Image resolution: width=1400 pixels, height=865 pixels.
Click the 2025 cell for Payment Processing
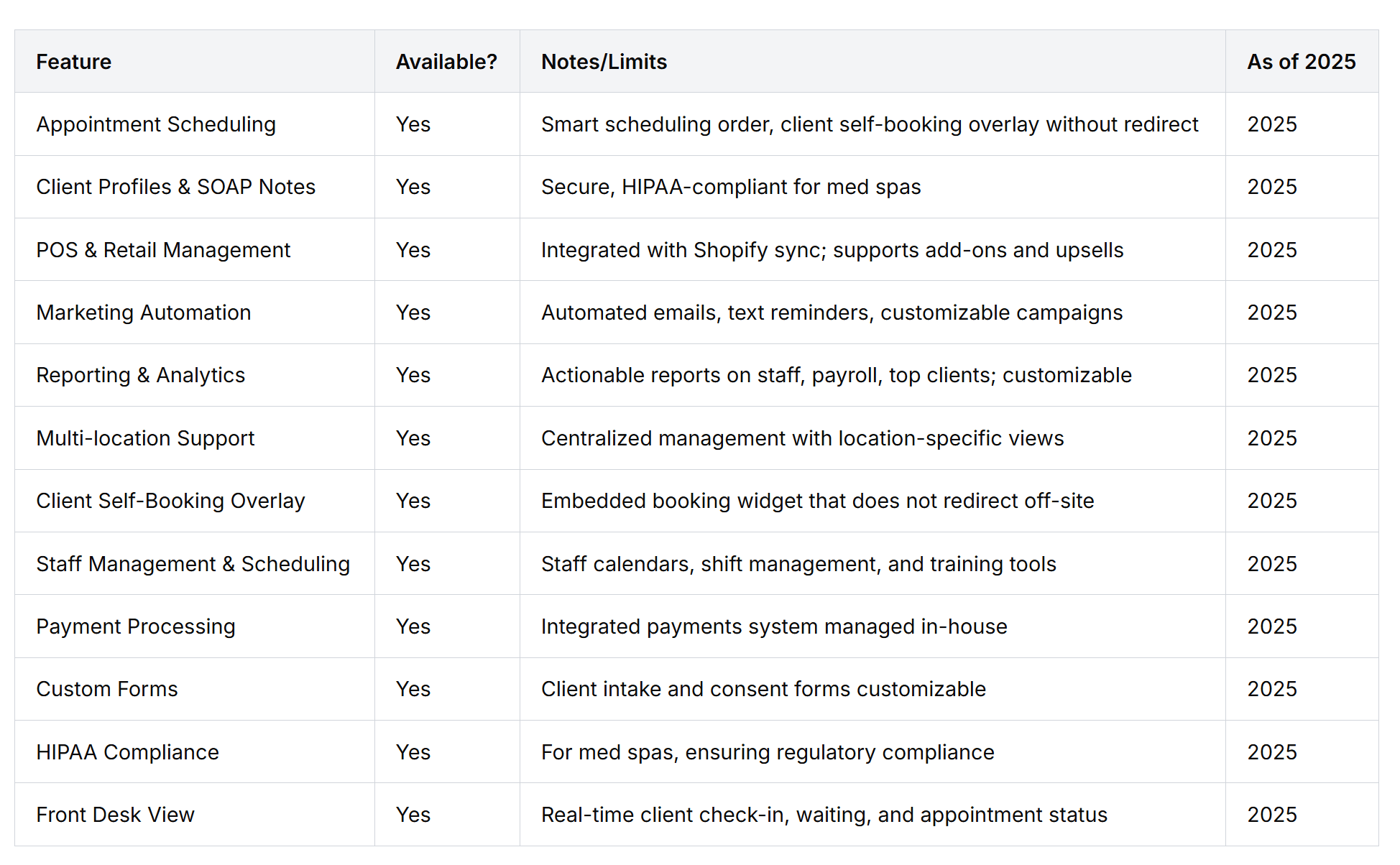coord(1271,626)
